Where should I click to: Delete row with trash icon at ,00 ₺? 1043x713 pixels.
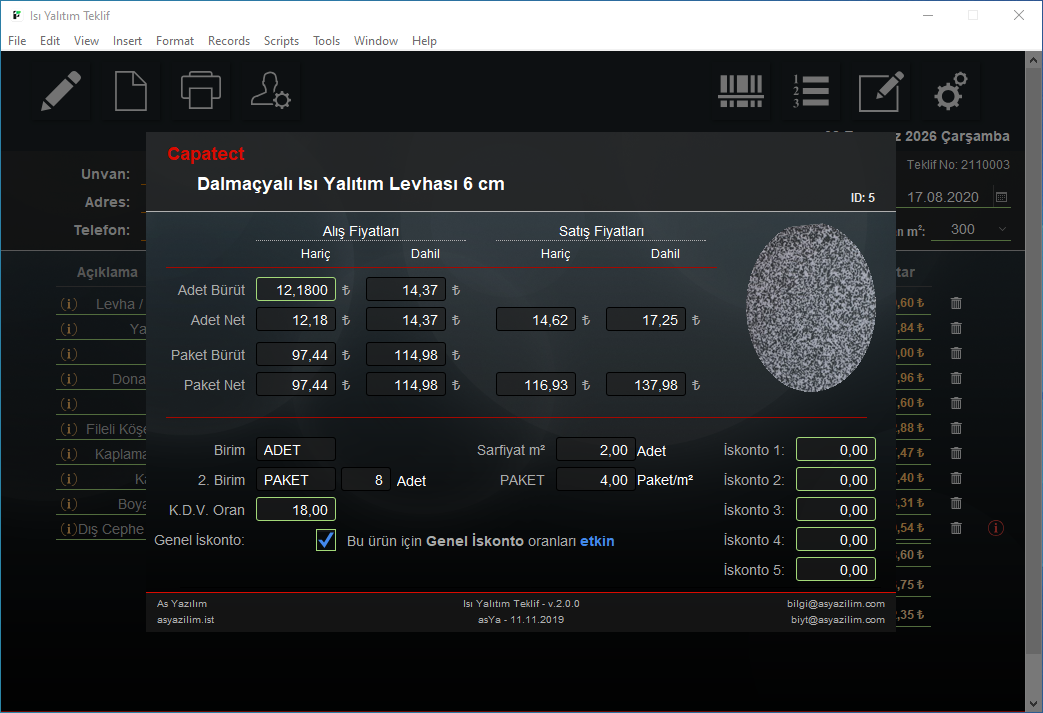click(x=956, y=353)
